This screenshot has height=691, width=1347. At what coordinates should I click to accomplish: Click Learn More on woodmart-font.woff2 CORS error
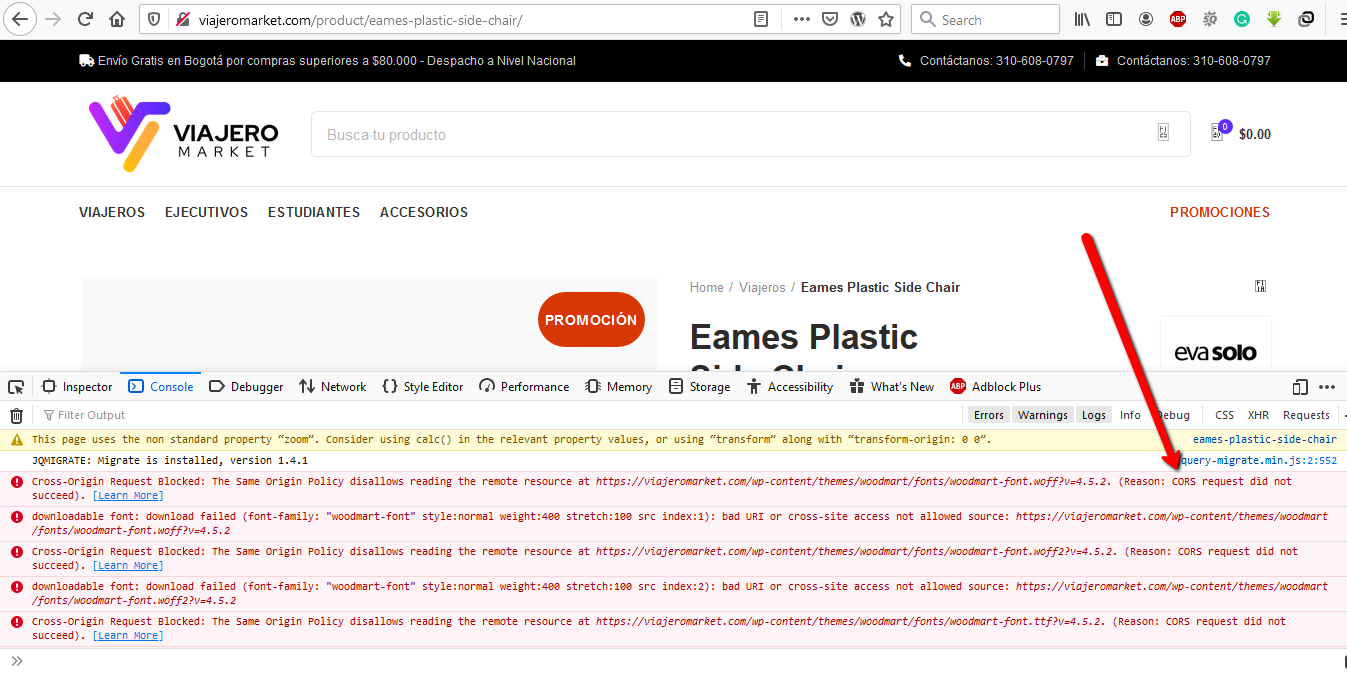click(x=127, y=565)
